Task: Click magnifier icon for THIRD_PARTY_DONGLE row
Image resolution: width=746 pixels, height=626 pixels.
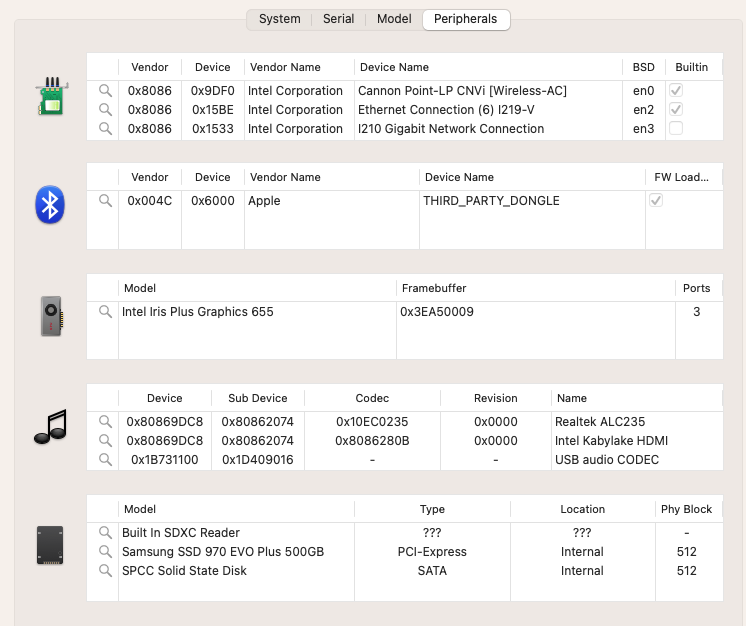Action: (105, 200)
